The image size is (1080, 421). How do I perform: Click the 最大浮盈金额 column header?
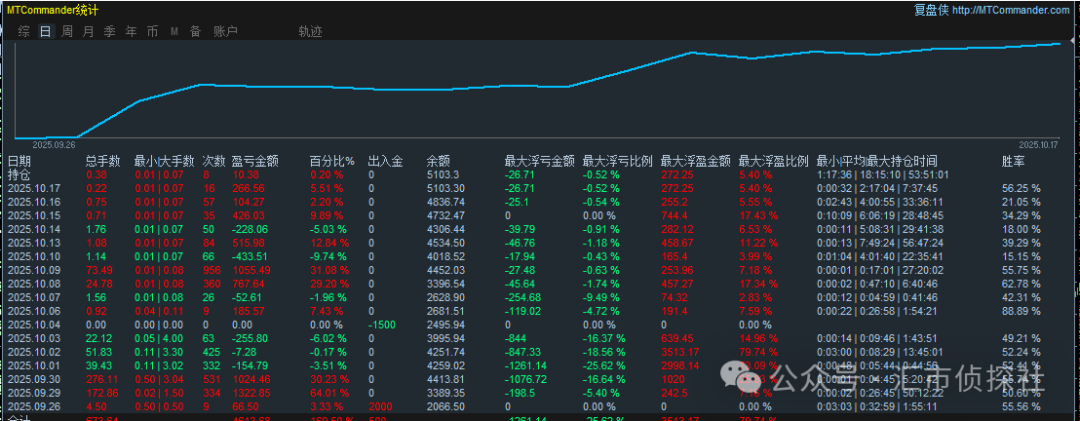pyautogui.click(x=695, y=161)
